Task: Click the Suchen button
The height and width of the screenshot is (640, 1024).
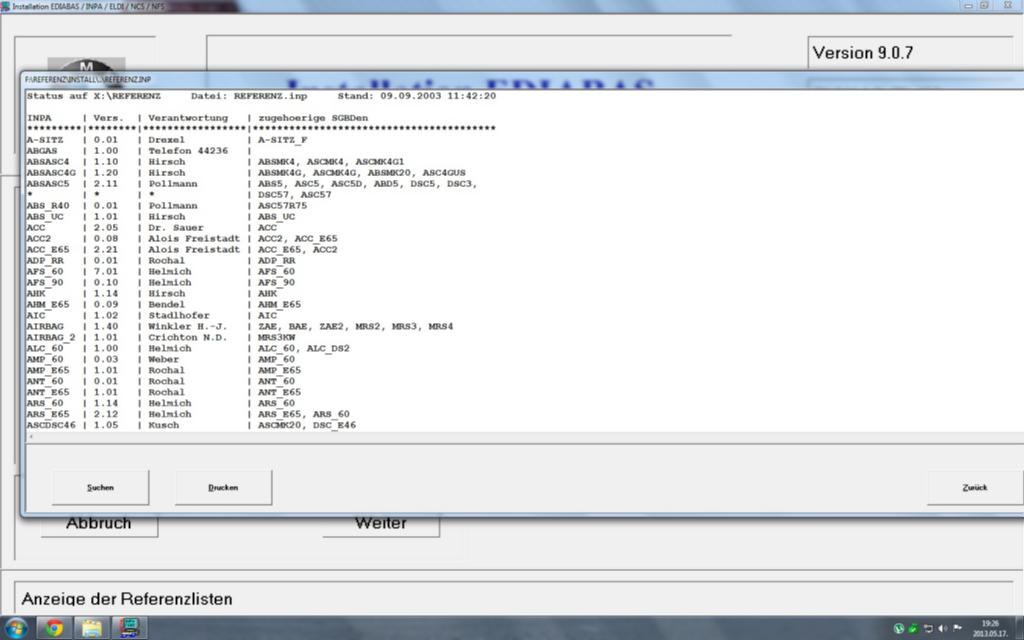Action: 101,488
